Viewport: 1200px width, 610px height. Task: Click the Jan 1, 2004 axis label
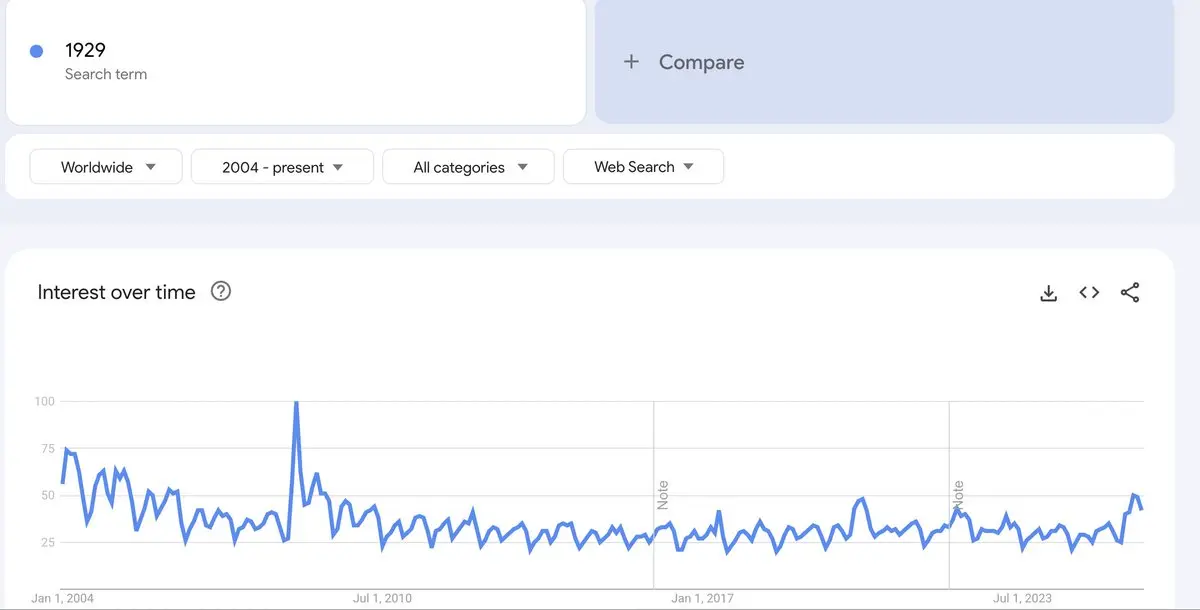pos(62,598)
